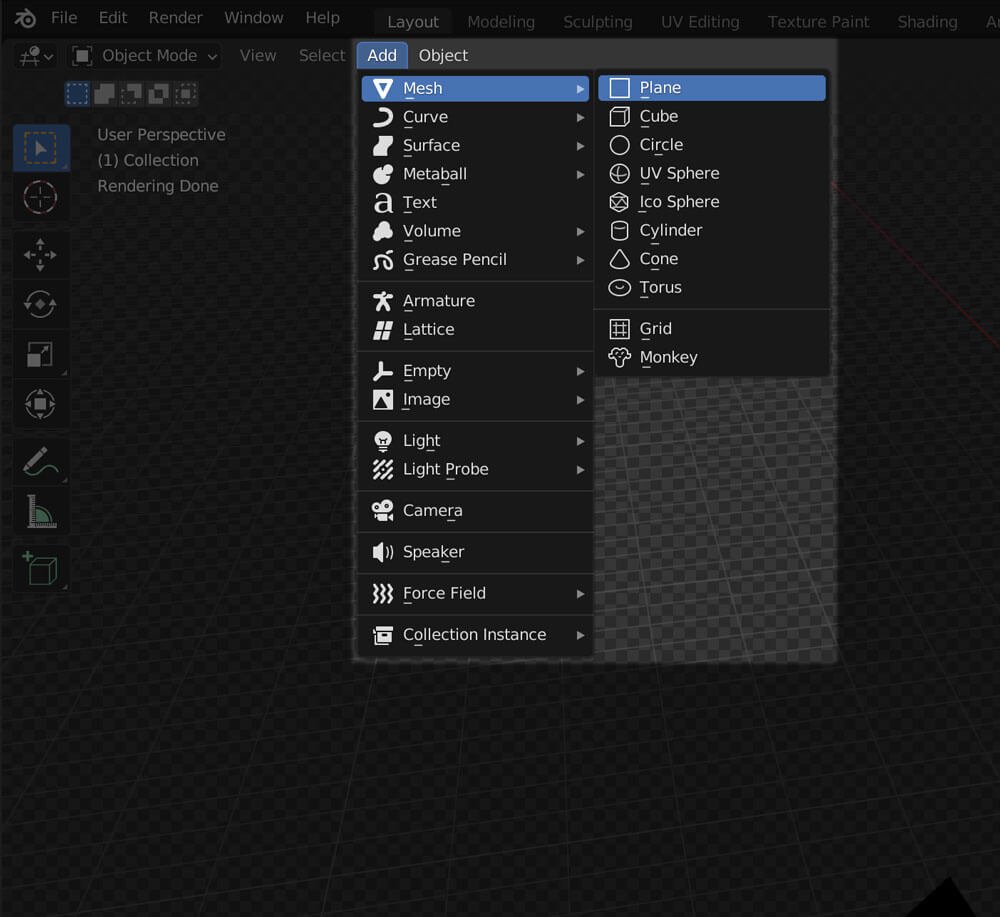Activate the Transform tool icon
The width and height of the screenshot is (1000, 917).
pyautogui.click(x=41, y=404)
